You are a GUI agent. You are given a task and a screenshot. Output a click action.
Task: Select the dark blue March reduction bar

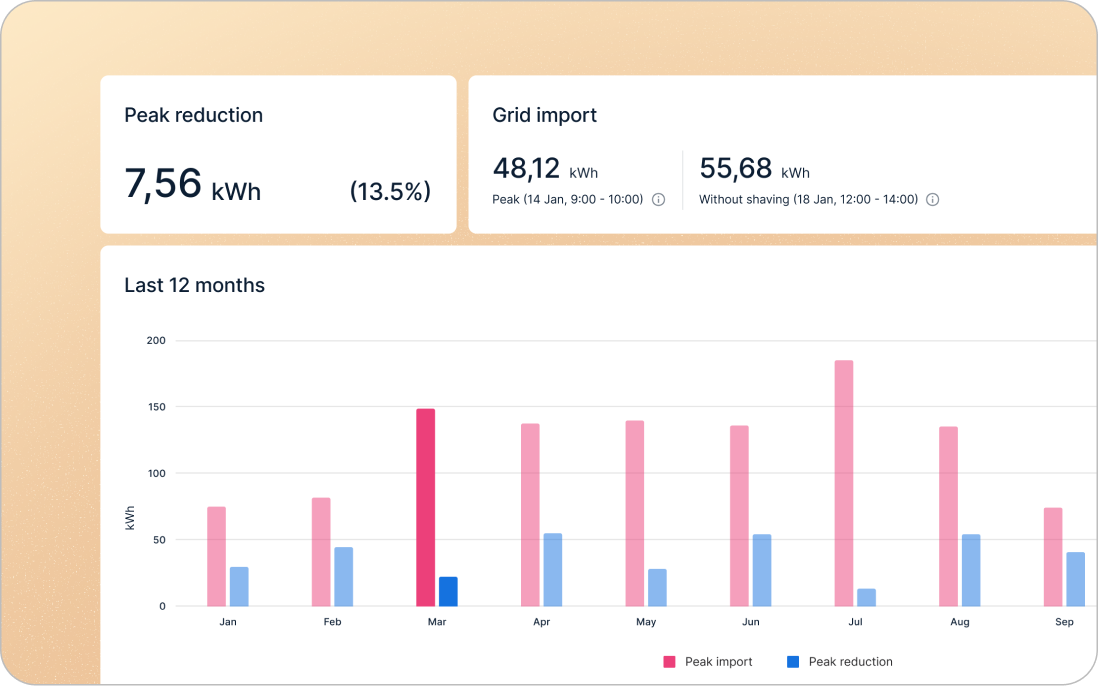tap(448, 591)
